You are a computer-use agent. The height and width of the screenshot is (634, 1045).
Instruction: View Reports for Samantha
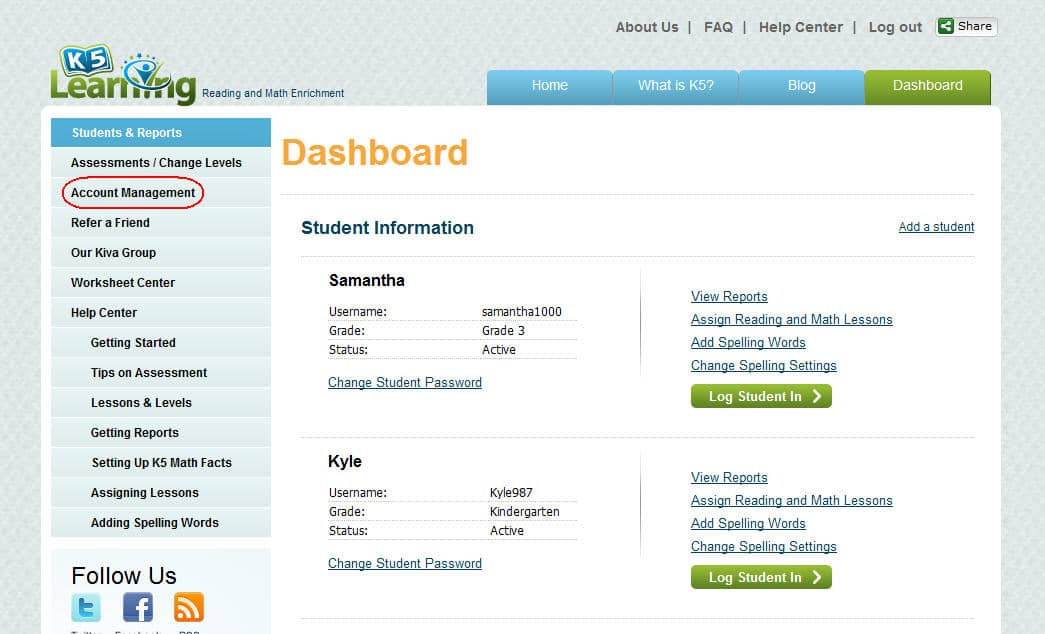[x=729, y=297]
